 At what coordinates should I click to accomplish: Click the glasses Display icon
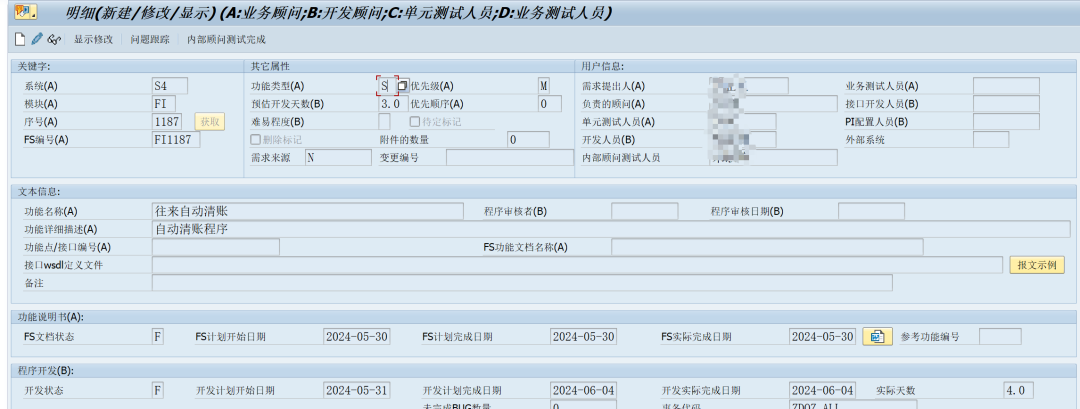54,39
